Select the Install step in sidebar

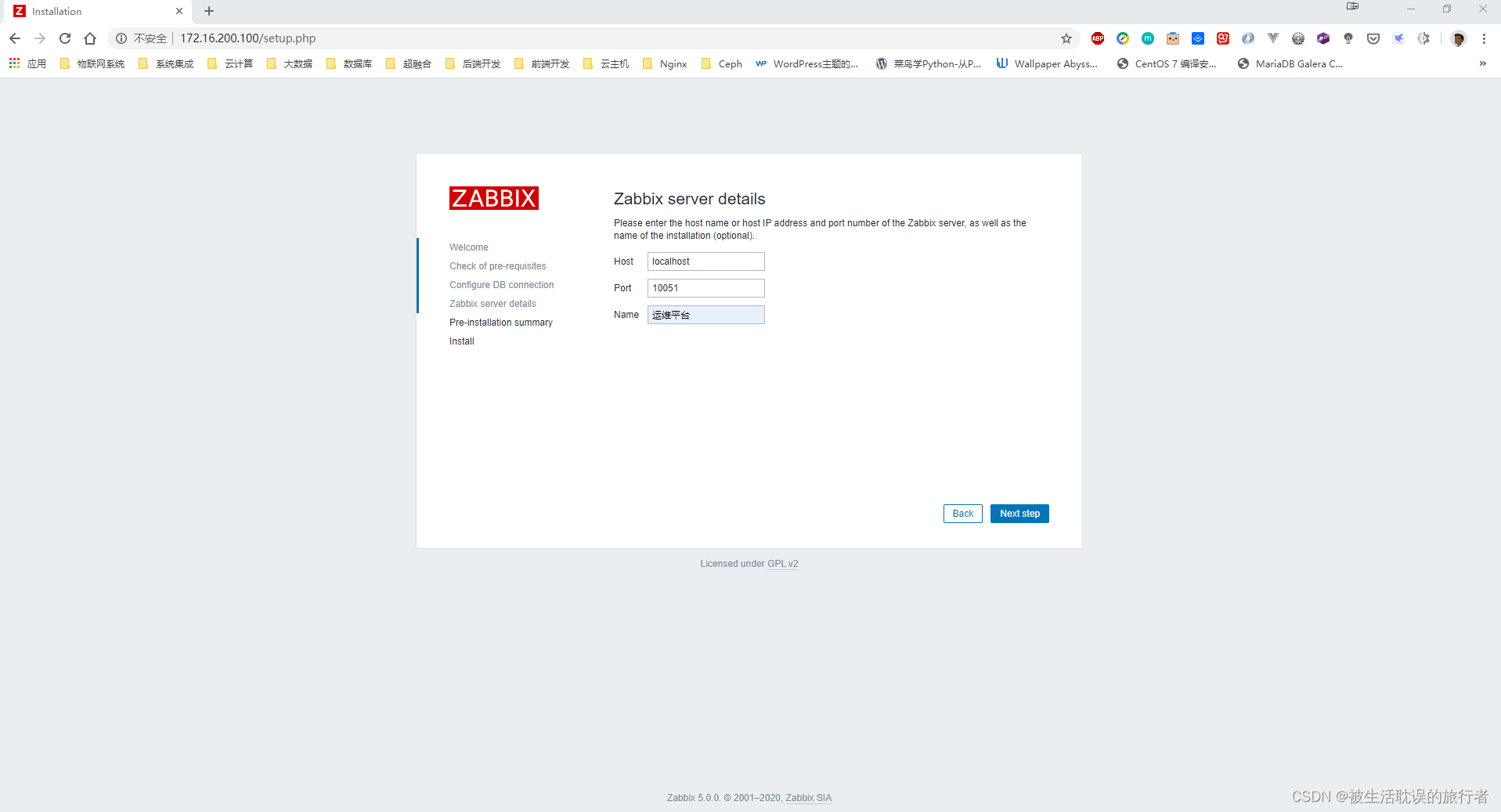point(461,341)
